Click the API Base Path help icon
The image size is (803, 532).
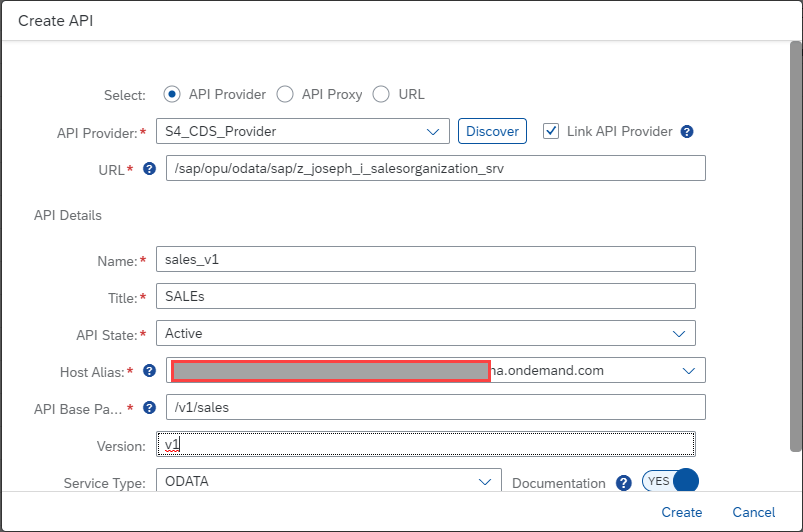coord(150,408)
